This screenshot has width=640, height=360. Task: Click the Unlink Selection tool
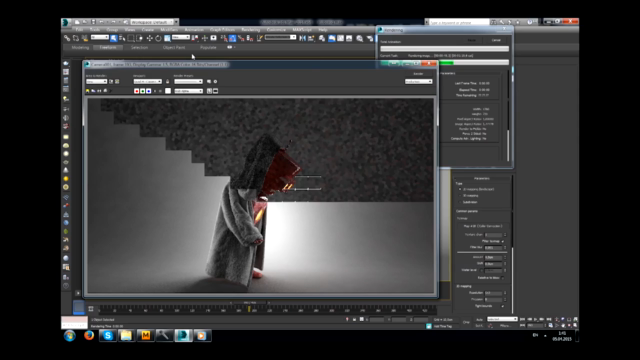click(76, 38)
